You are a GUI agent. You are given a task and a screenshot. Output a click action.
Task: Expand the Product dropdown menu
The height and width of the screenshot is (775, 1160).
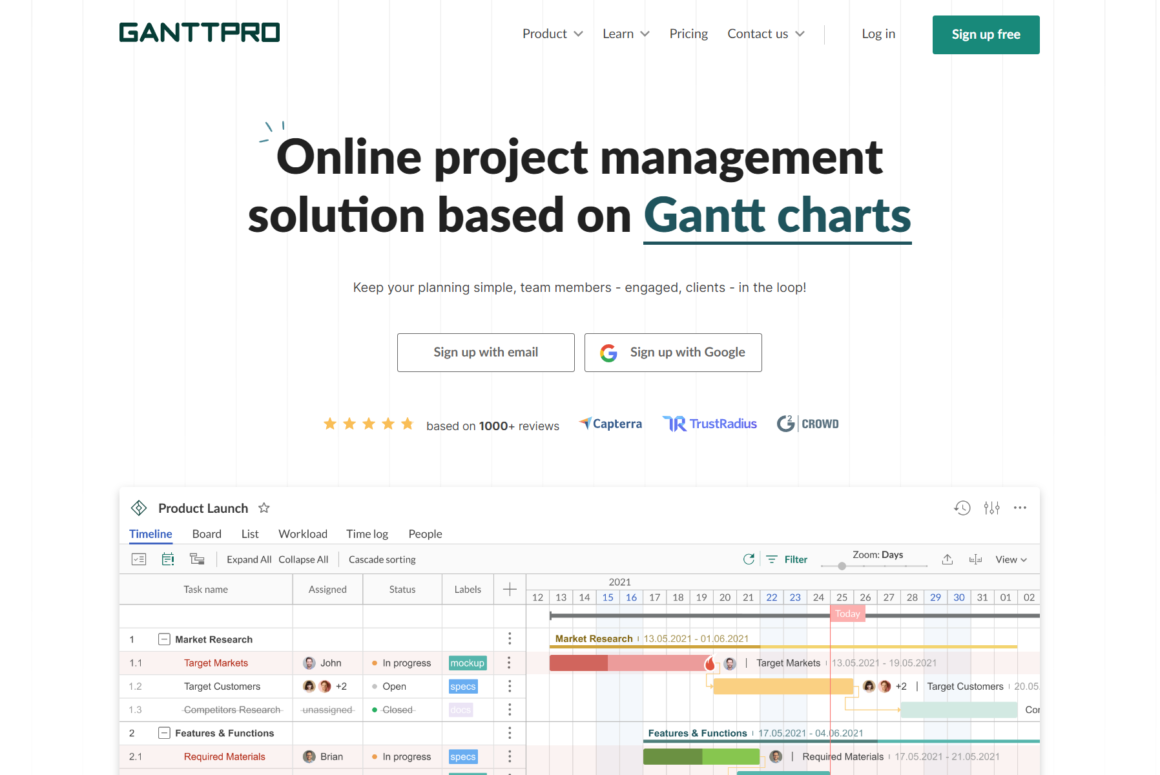coord(553,34)
